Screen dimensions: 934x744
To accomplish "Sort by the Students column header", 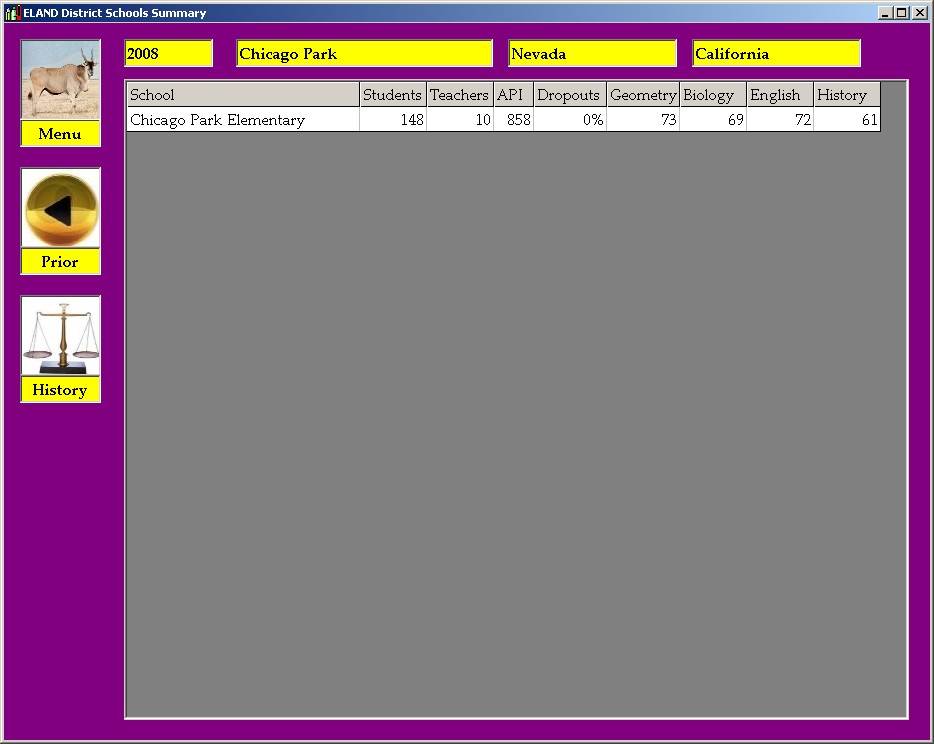I will pos(392,95).
